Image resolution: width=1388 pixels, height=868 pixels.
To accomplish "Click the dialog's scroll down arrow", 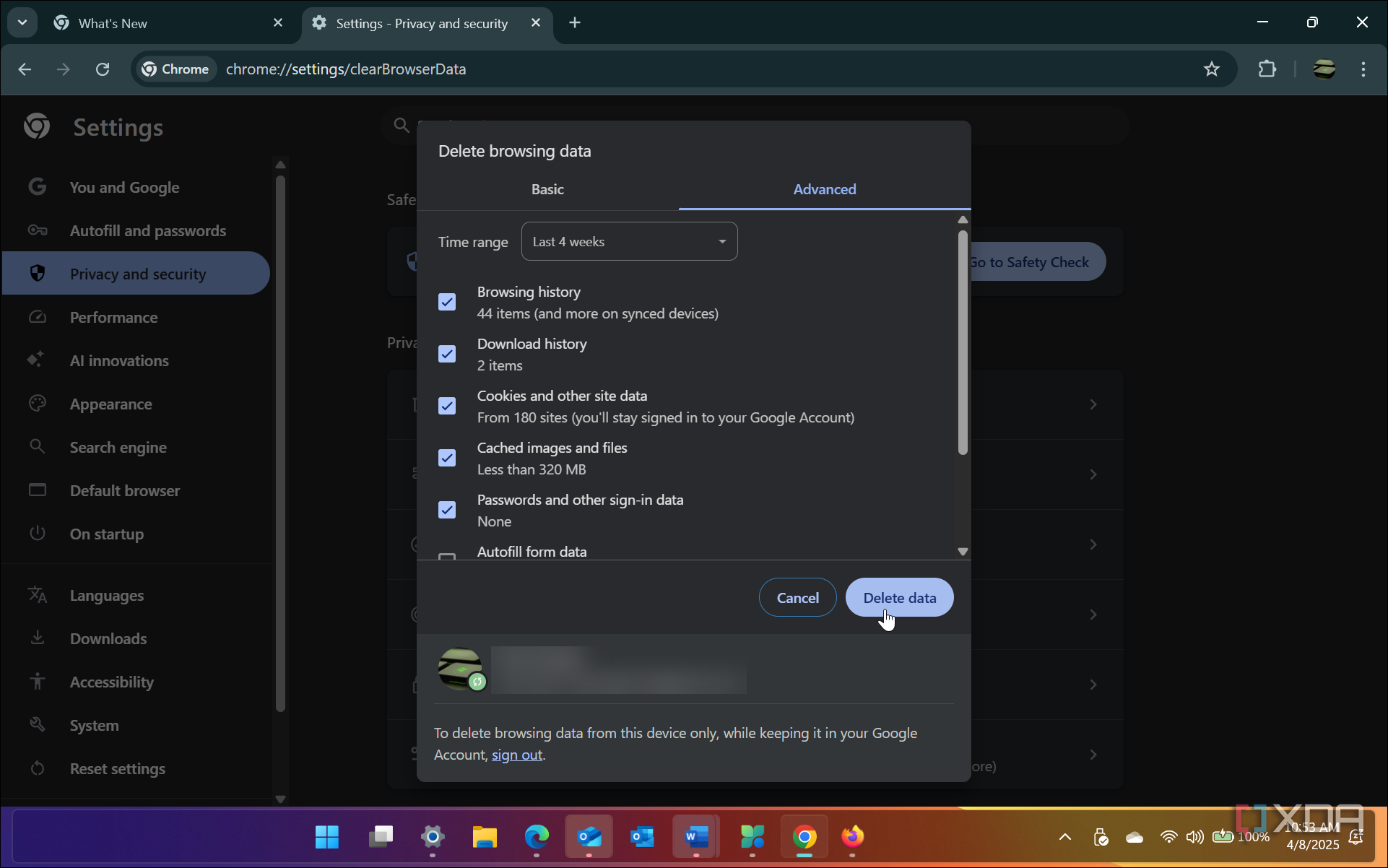I will pos(963,552).
